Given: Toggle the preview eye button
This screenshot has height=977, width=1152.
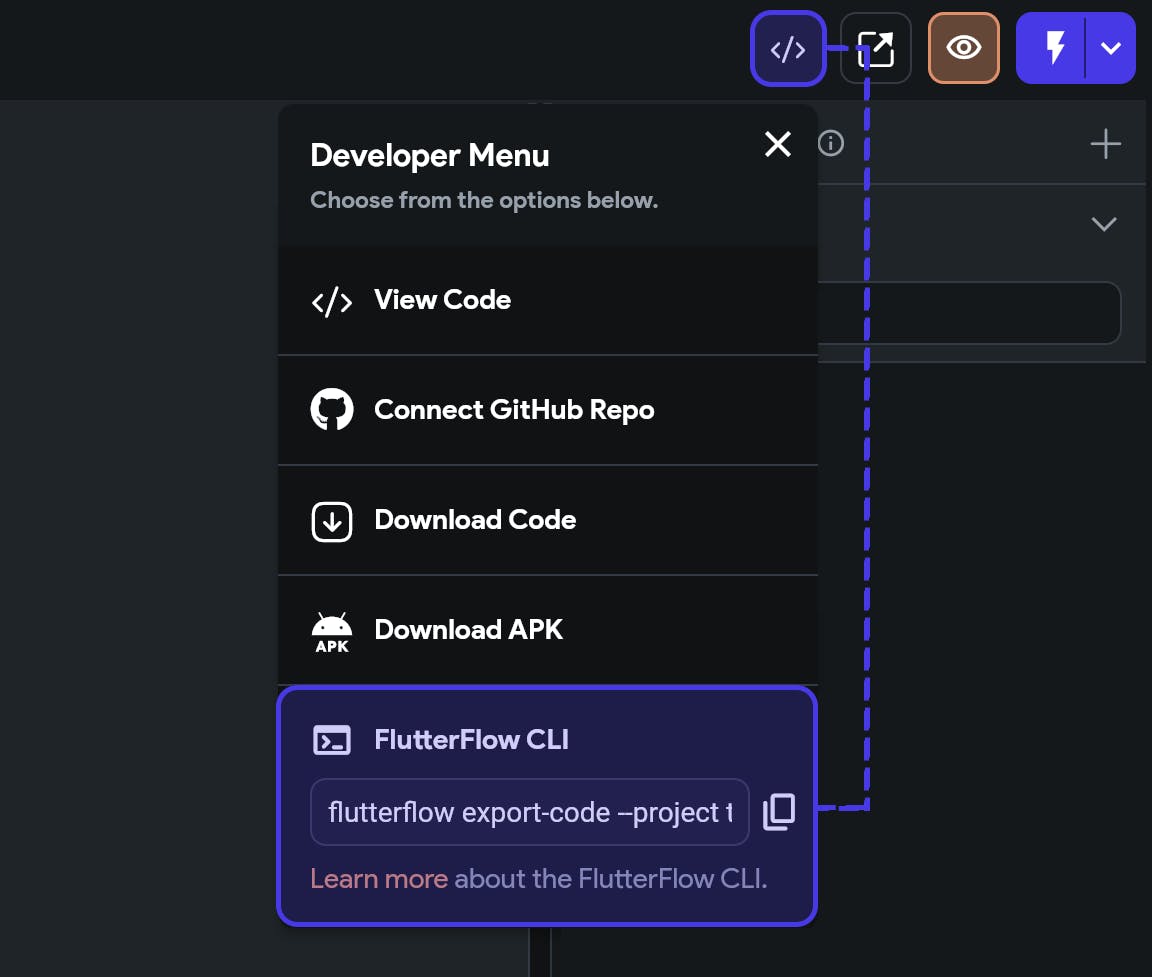Looking at the screenshot, I should coord(964,48).
